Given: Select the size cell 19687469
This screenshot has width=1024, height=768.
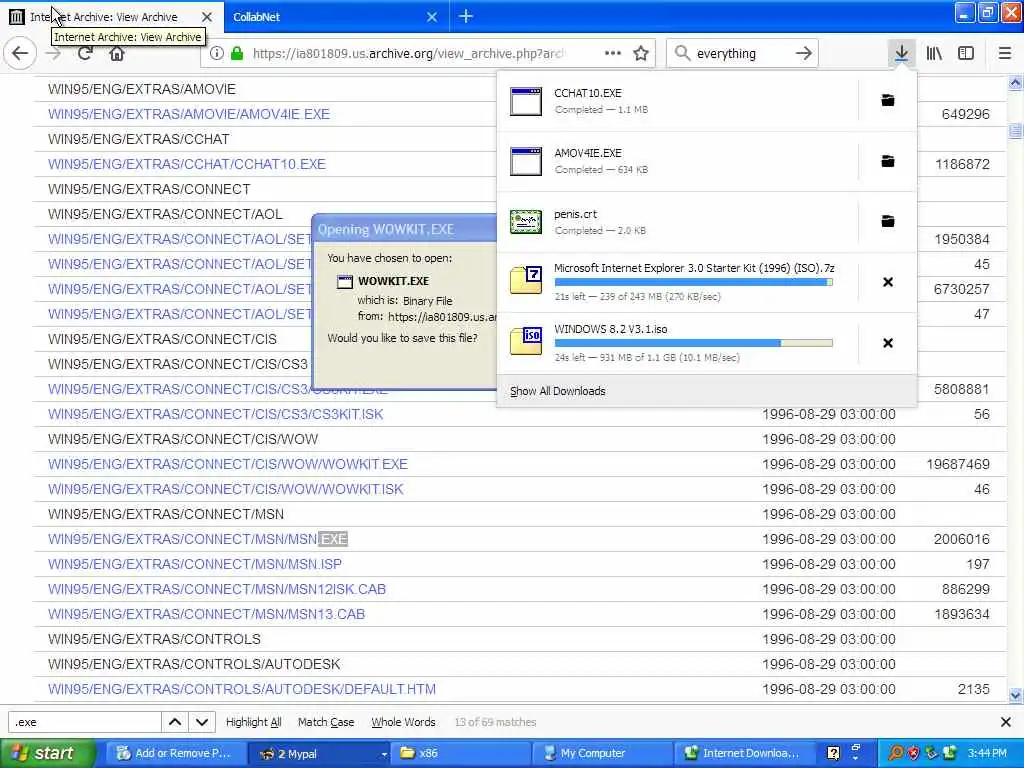Looking at the screenshot, I should tap(958, 464).
